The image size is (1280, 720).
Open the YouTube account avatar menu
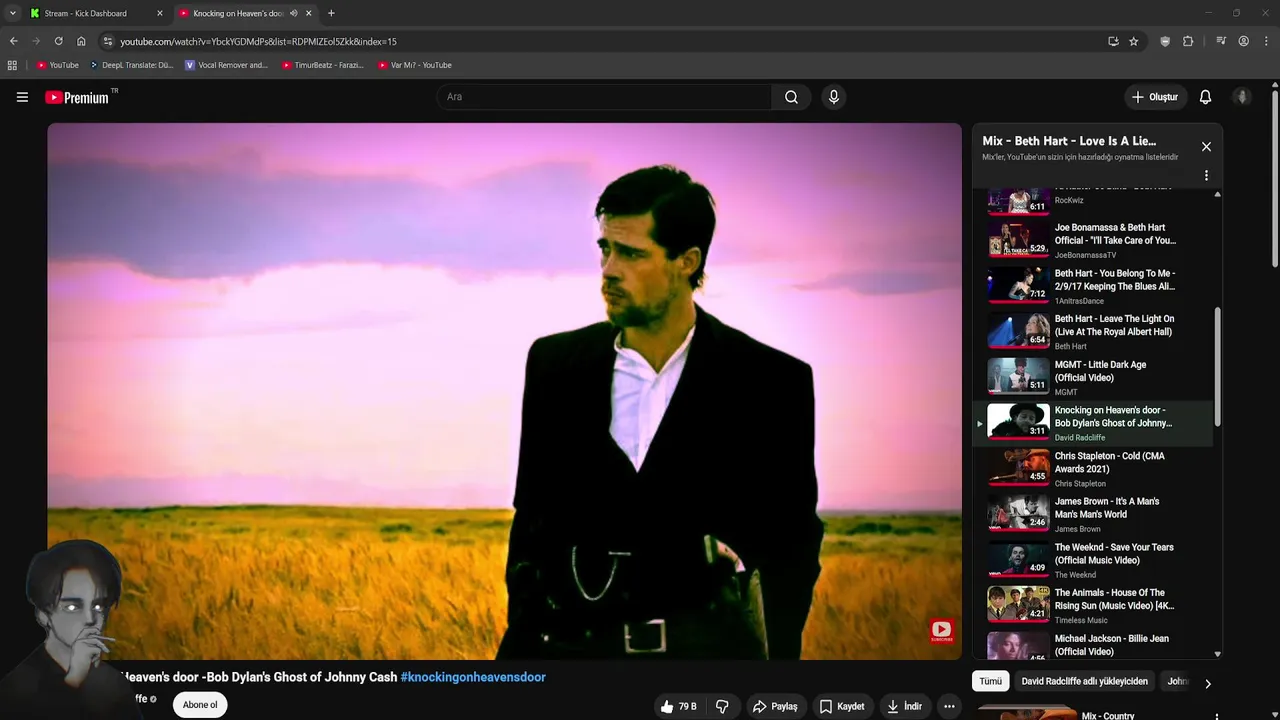1242,97
